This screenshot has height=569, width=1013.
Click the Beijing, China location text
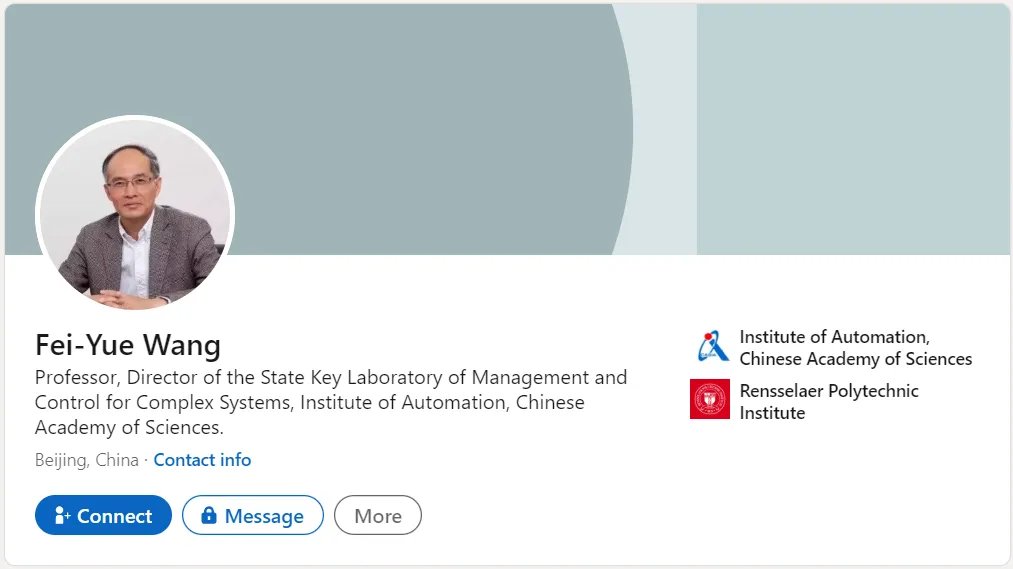point(86,460)
